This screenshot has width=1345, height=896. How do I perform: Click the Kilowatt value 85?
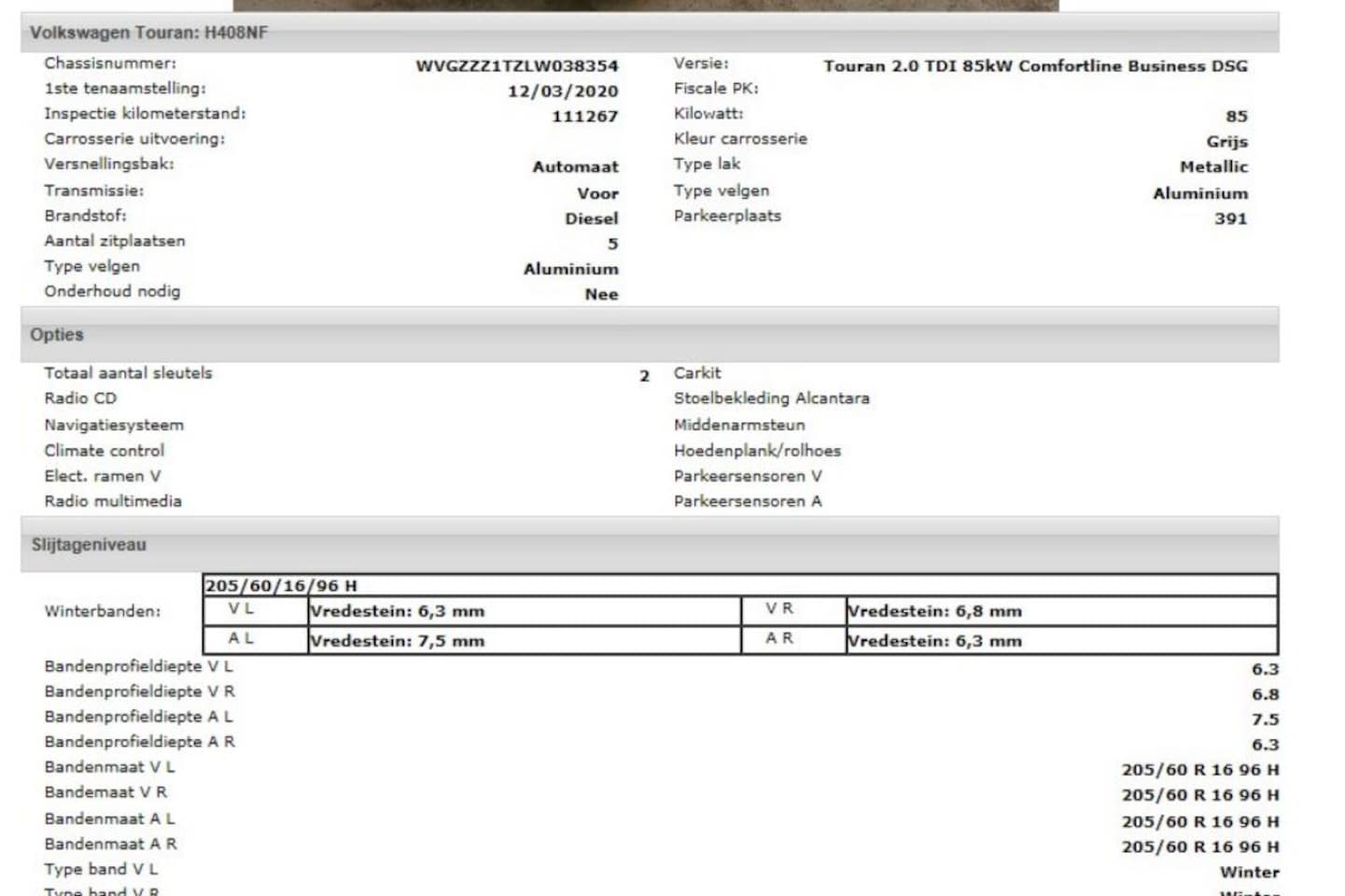[x=1237, y=117]
